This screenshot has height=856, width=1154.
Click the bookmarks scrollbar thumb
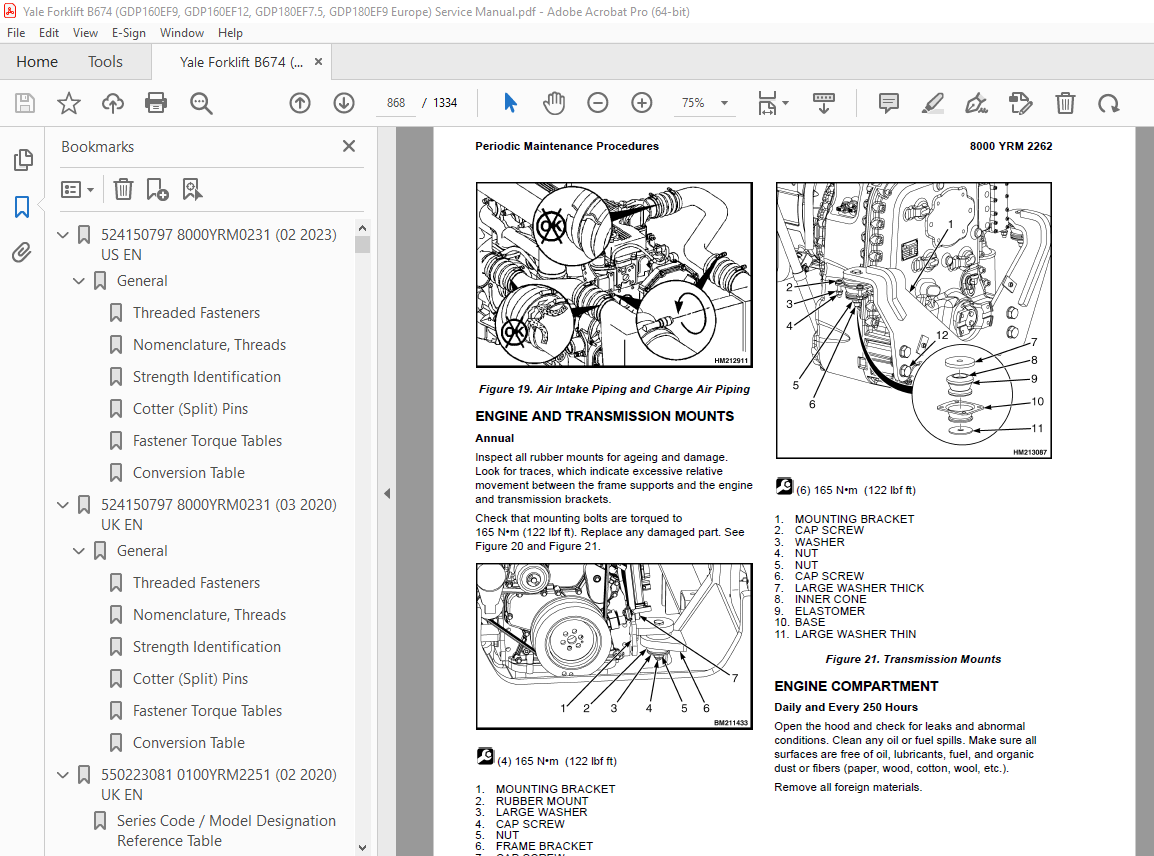pos(362,244)
